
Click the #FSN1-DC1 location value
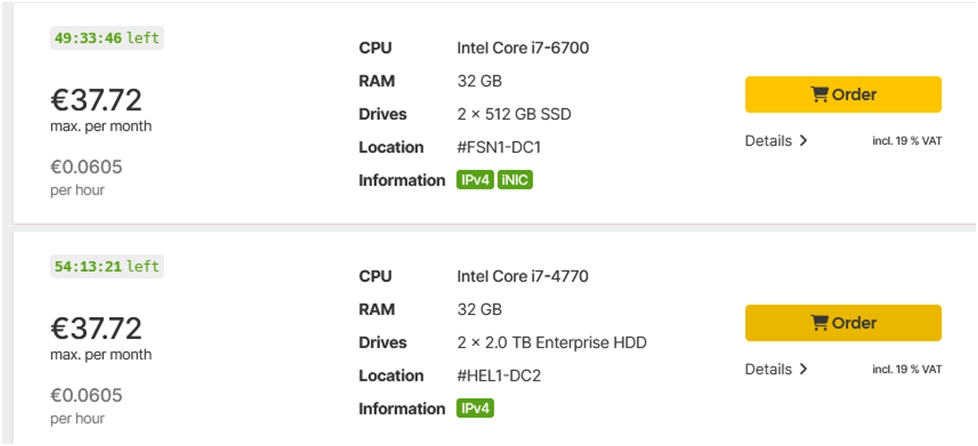coord(499,147)
